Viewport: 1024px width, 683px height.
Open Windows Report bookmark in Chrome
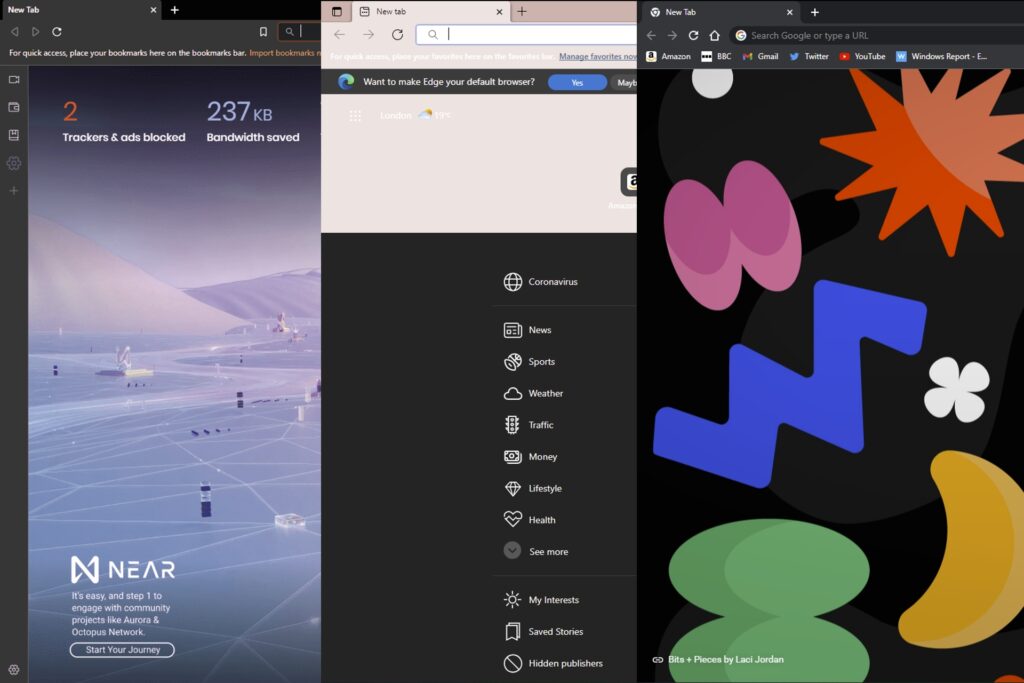pyautogui.click(x=941, y=56)
